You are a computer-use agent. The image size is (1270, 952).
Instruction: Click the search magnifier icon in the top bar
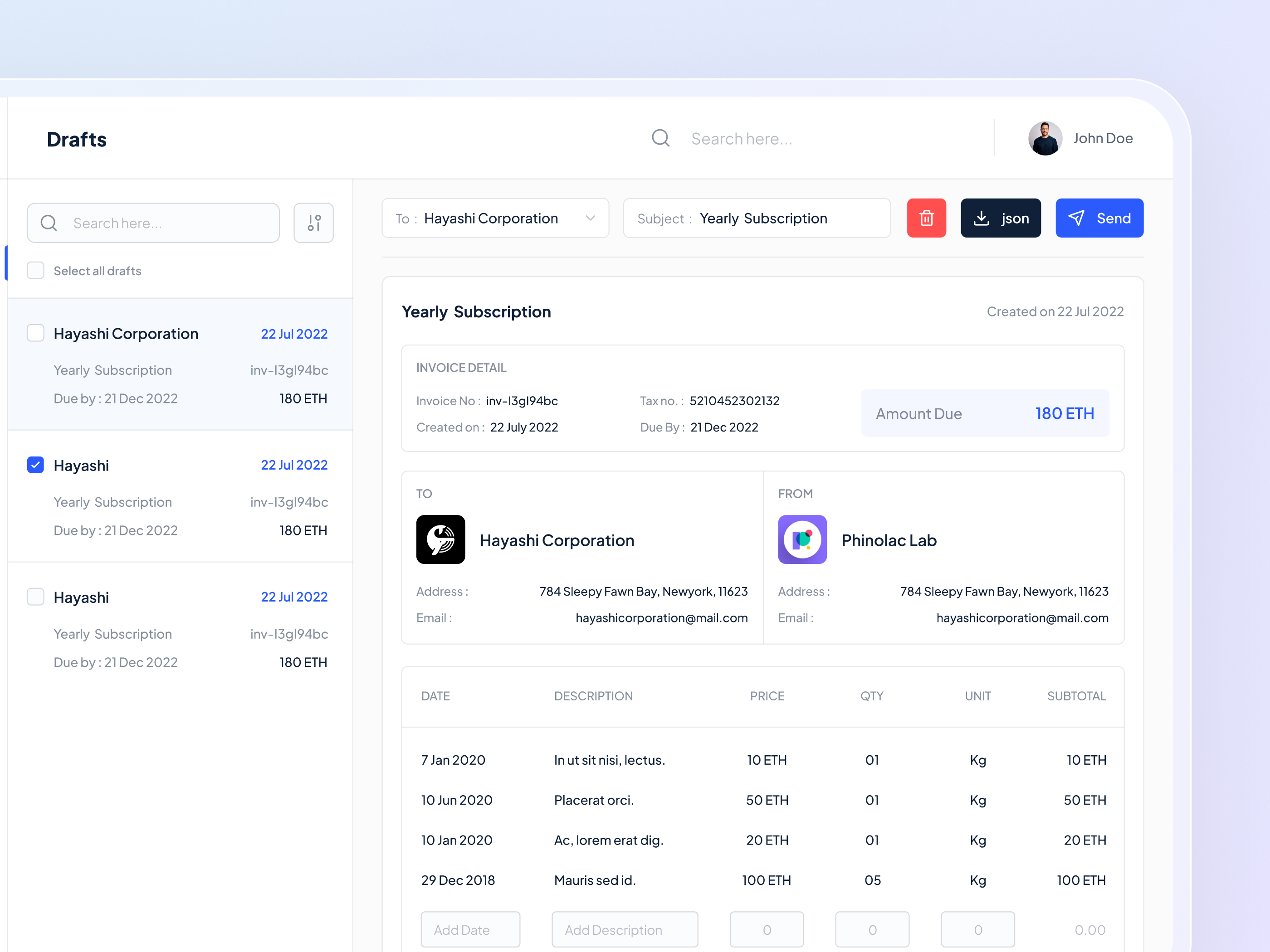pos(660,138)
